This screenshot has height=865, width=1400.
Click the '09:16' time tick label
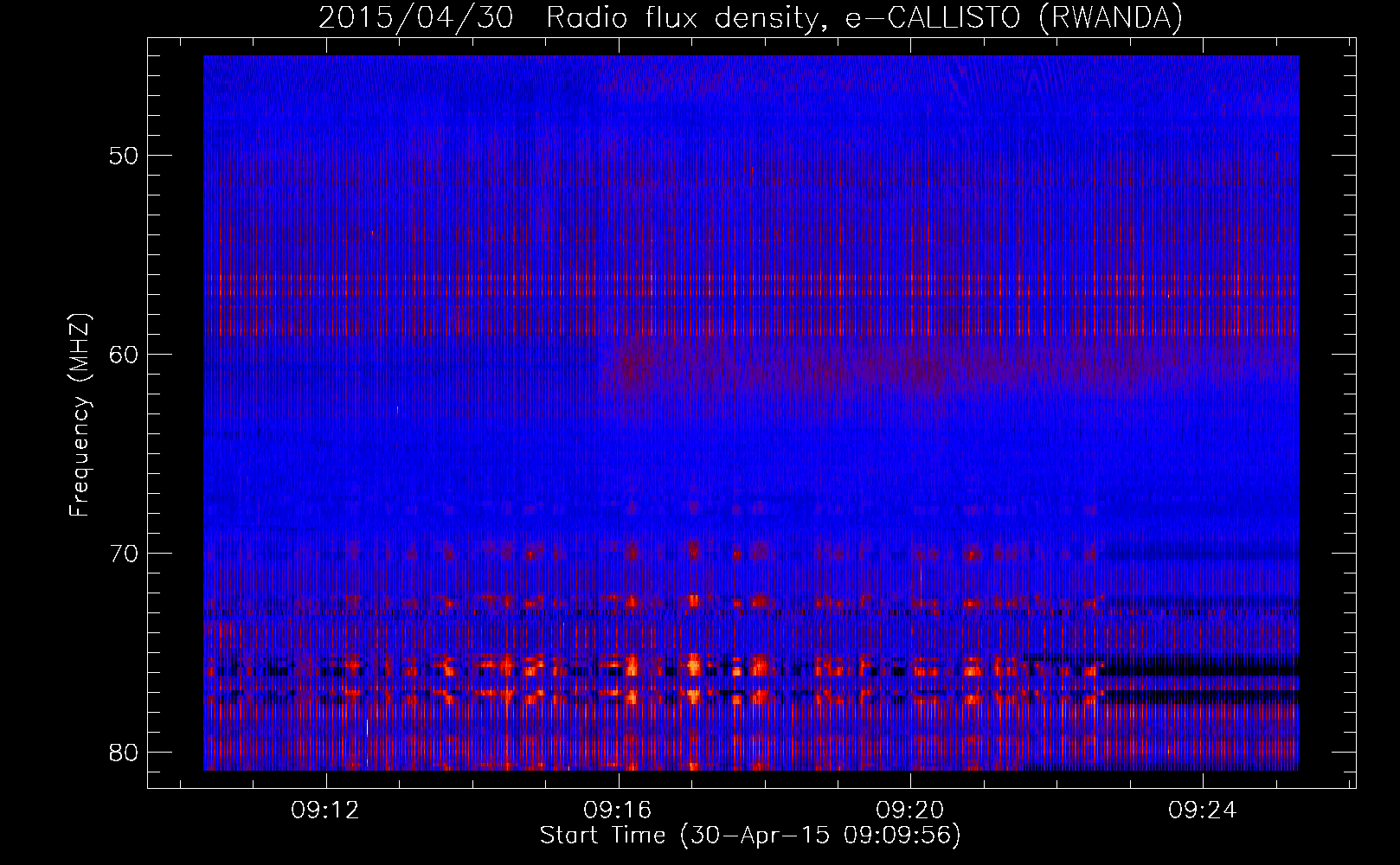[x=618, y=811]
